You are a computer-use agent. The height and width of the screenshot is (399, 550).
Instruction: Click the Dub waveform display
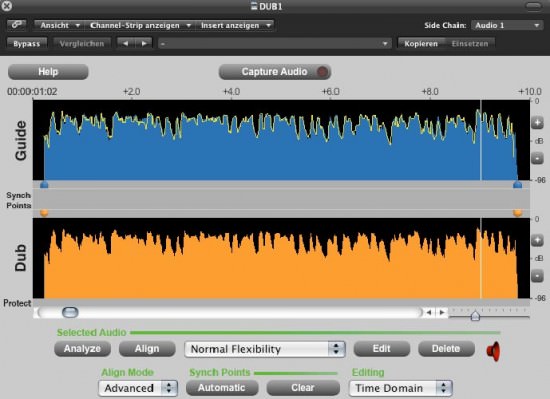pos(281,258)
